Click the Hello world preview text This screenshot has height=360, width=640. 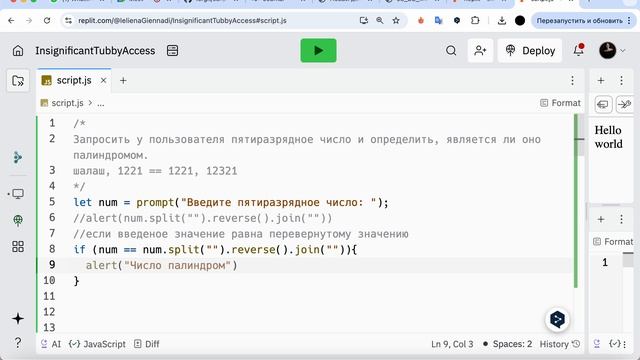click(x=609, y=137)
